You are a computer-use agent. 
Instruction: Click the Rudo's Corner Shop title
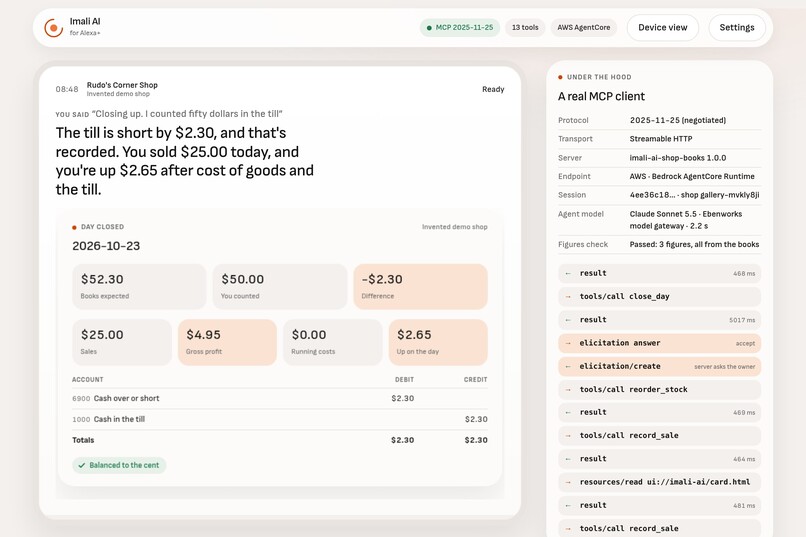[122, 85]
